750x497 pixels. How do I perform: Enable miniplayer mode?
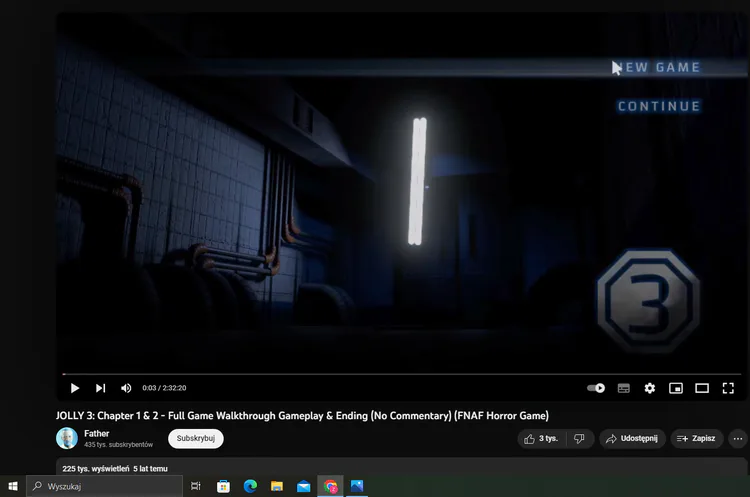[676, 388]
